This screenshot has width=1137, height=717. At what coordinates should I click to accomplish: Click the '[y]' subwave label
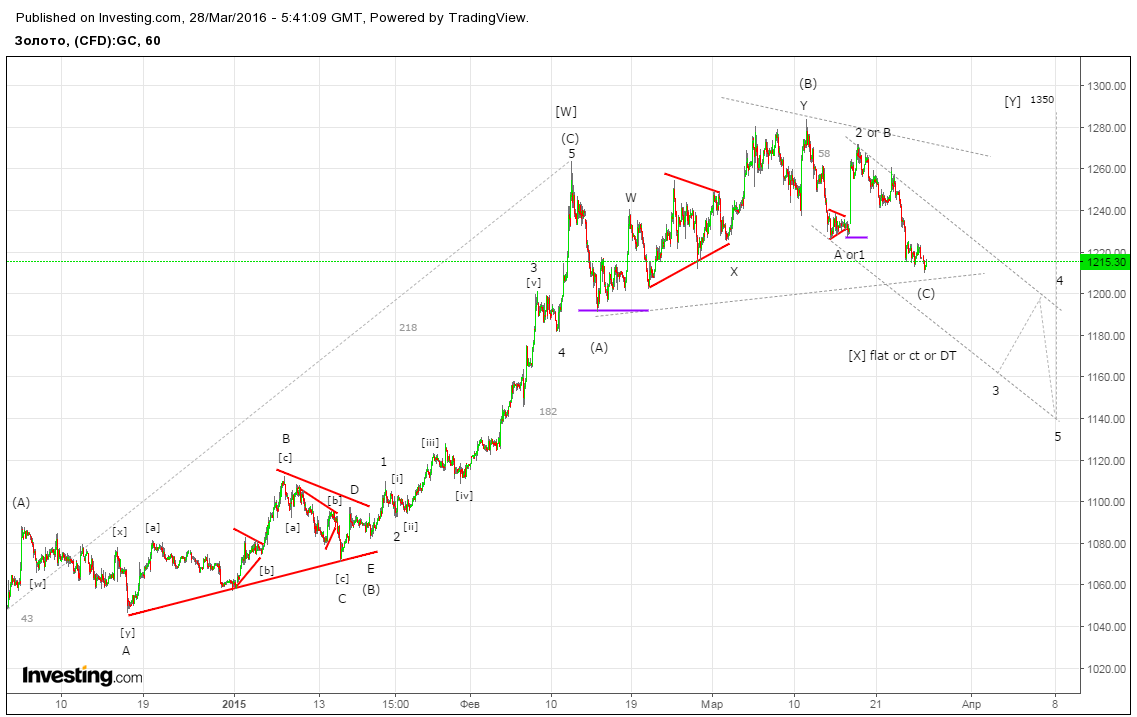tap(128, 632)
